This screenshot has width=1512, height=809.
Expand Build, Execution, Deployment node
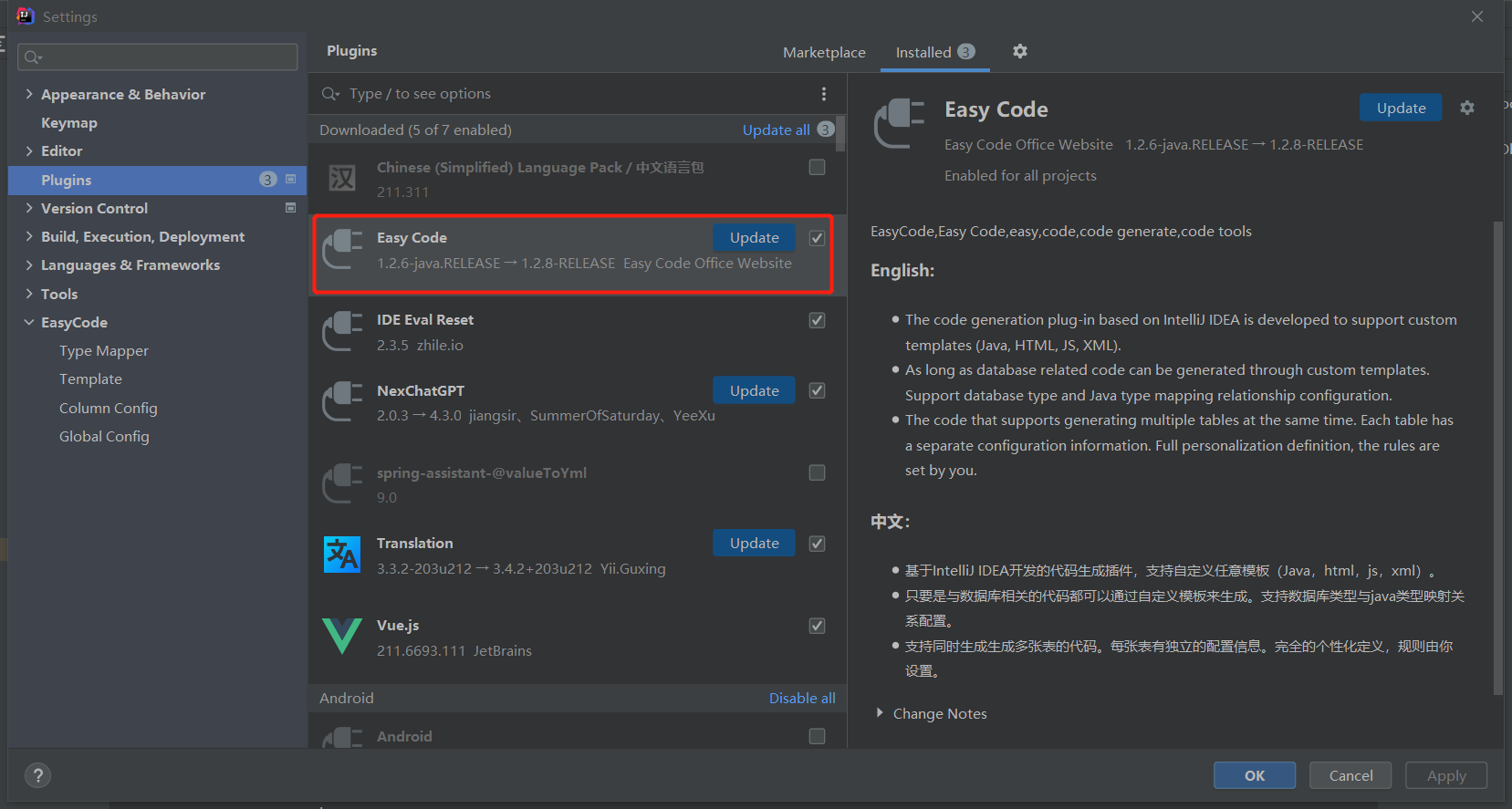coord(29,236)
